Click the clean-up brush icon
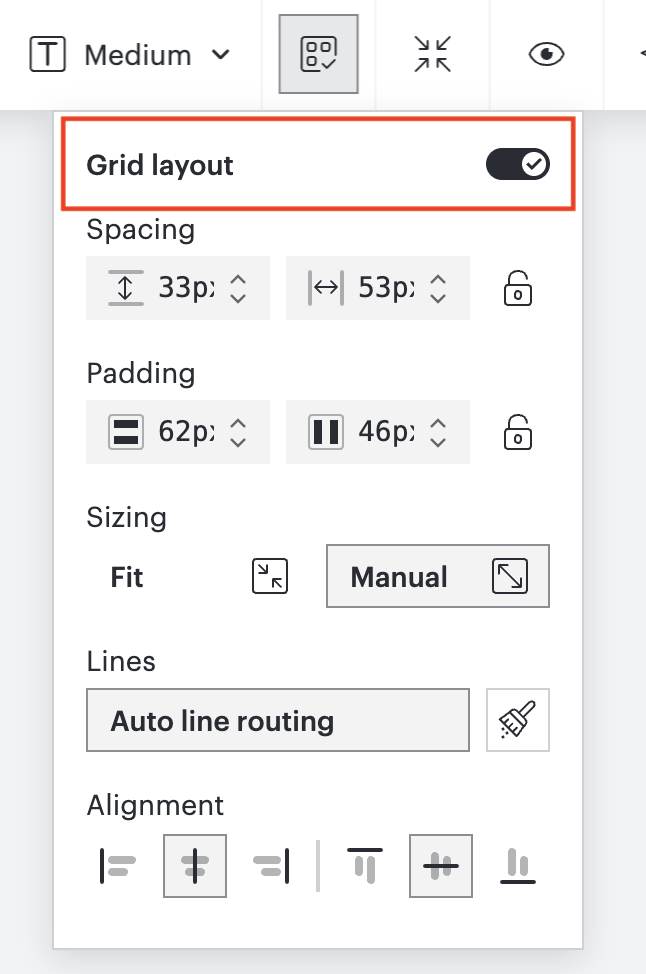This screenshot has width=646, height=974. 518,721
